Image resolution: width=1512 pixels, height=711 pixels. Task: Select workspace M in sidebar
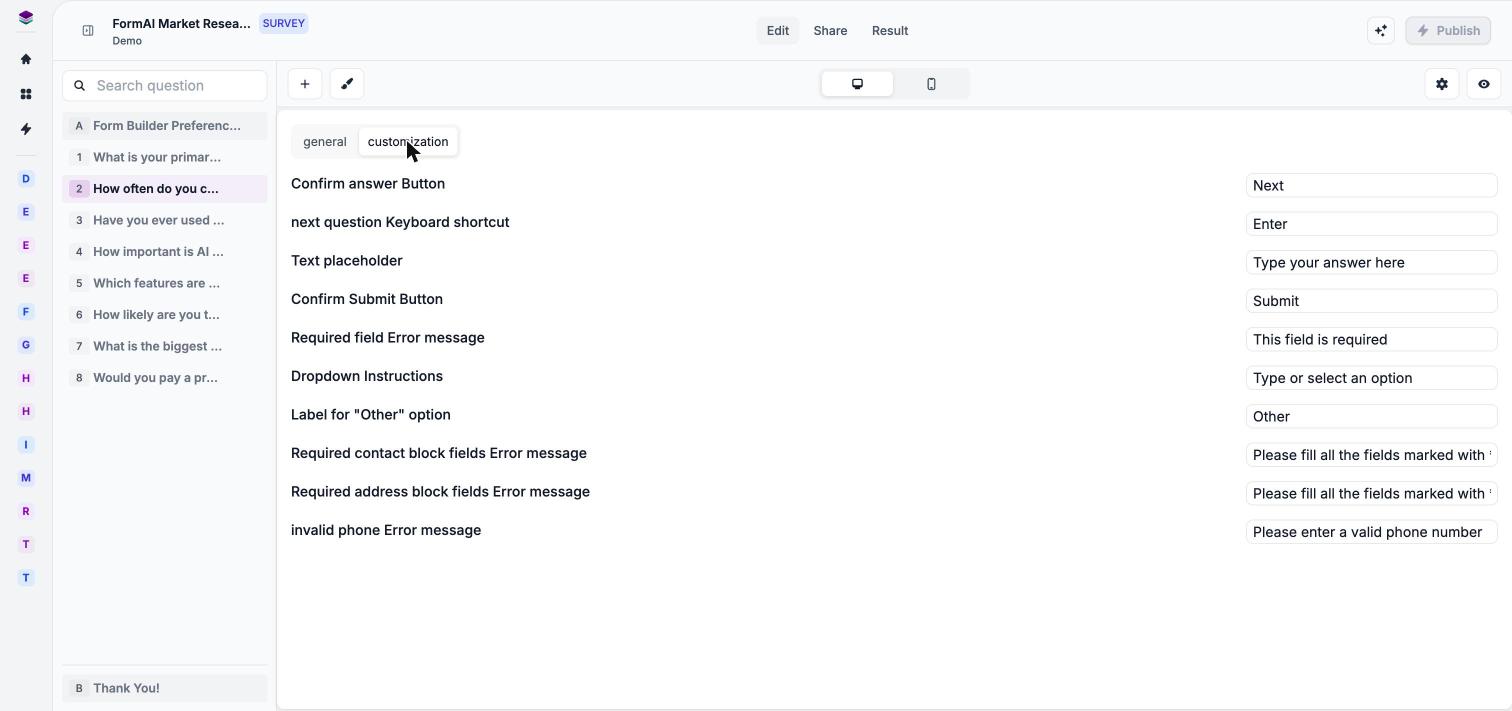(26, 478)
